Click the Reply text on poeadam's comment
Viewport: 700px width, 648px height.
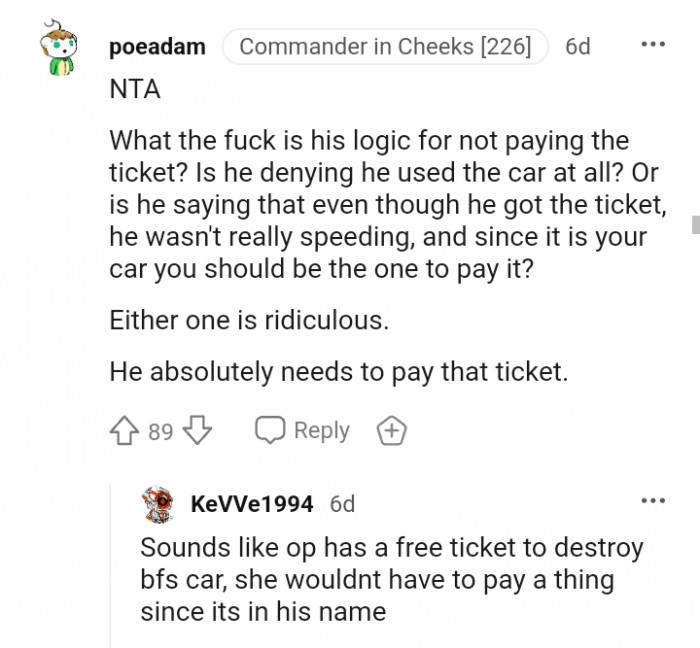pyautogui.click(x=321, y=431)
